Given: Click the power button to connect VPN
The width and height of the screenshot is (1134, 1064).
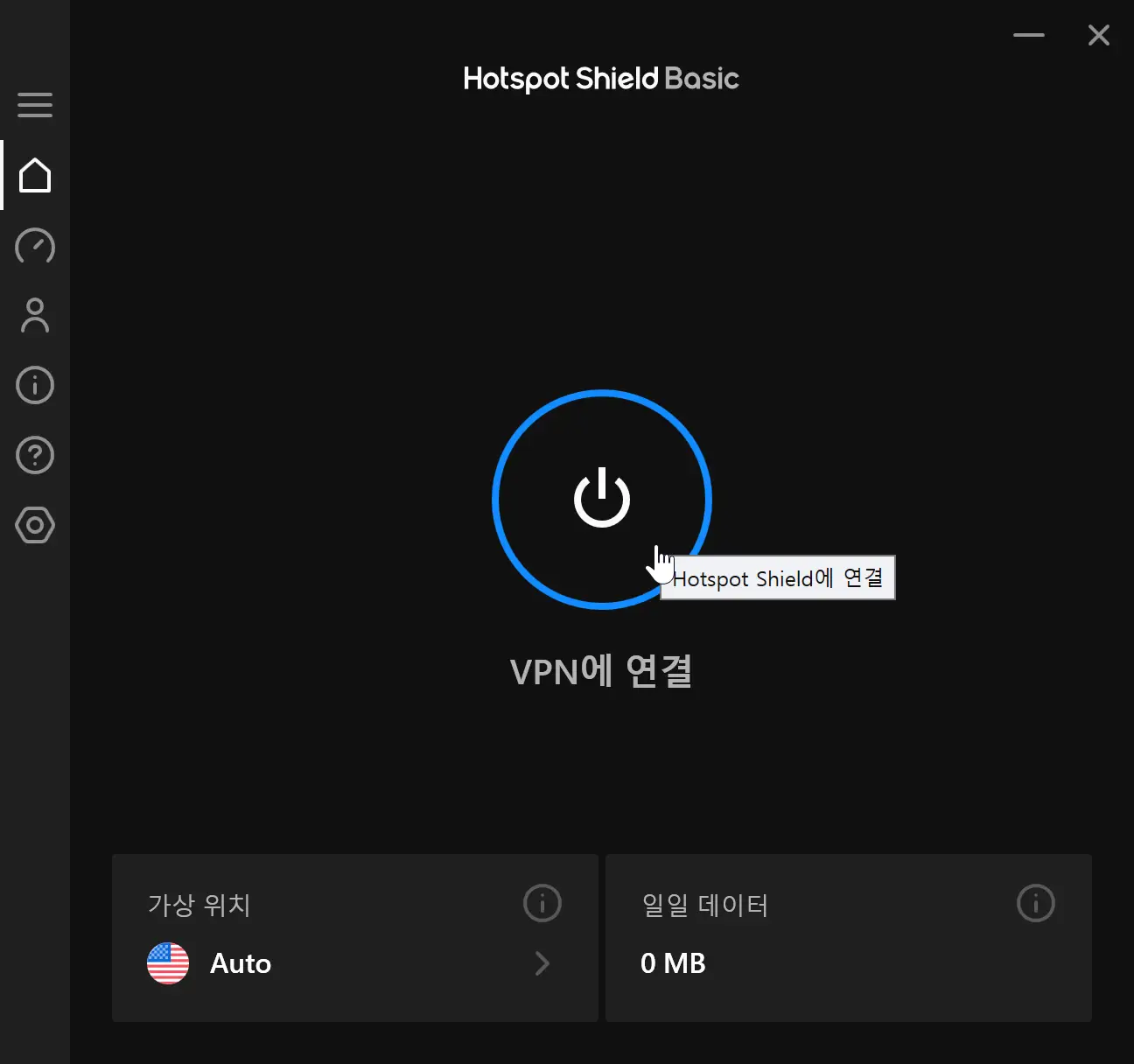Looking at the screenshot, I should pos(602,499).
